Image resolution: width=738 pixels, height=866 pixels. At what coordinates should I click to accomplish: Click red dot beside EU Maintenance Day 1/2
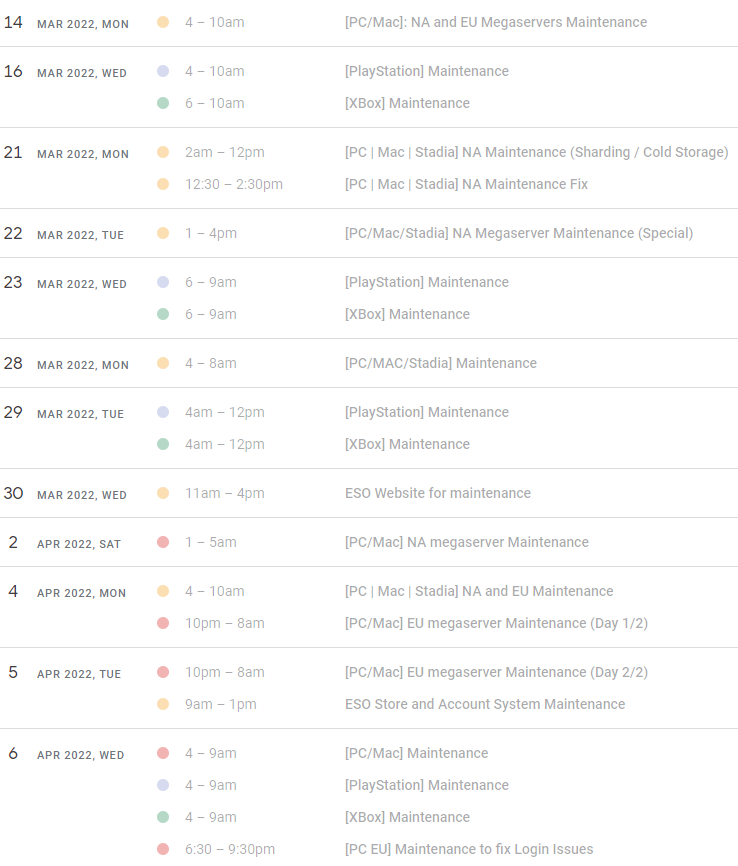163,624
